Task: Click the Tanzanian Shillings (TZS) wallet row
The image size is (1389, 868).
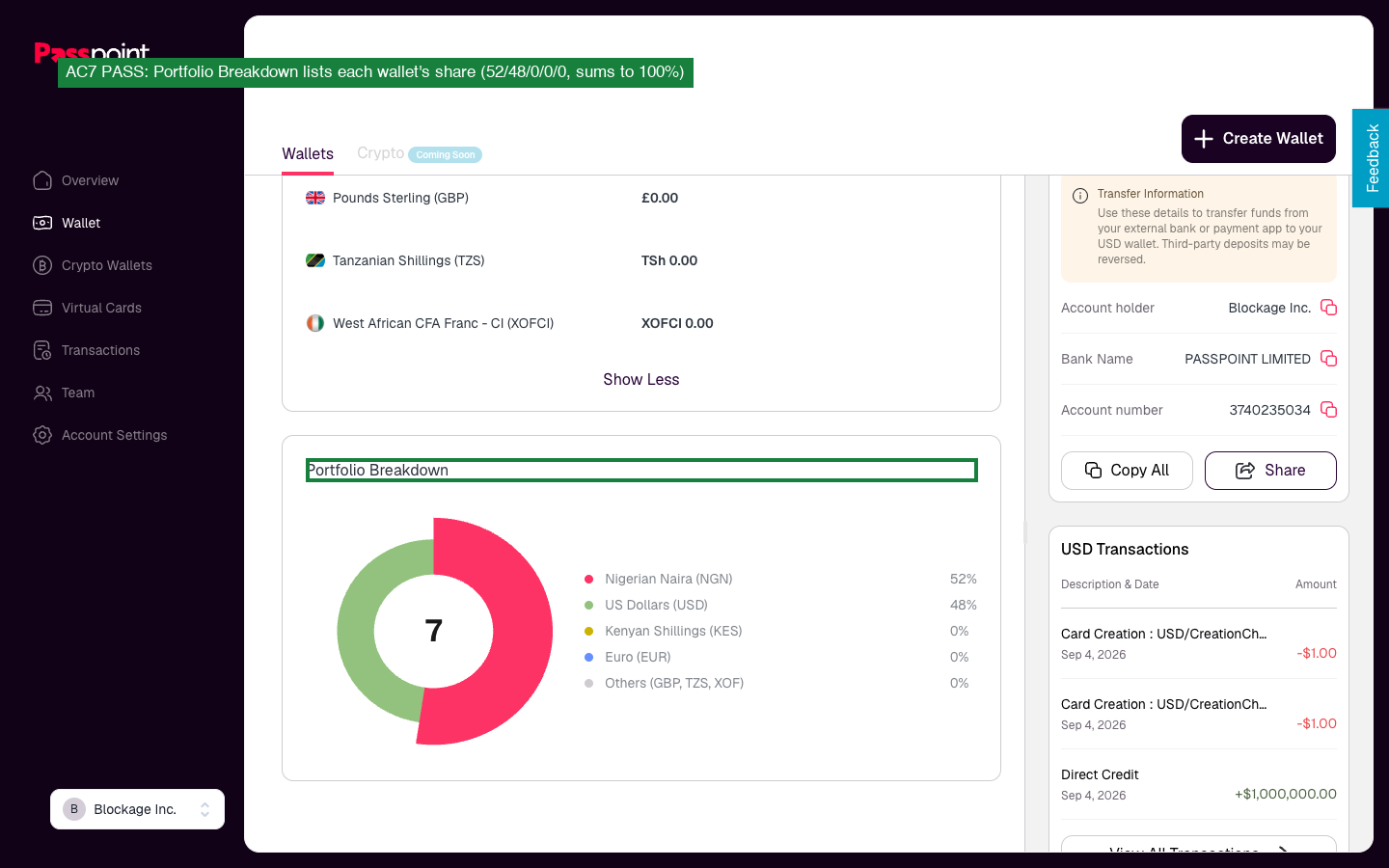Action: (641, 260)
